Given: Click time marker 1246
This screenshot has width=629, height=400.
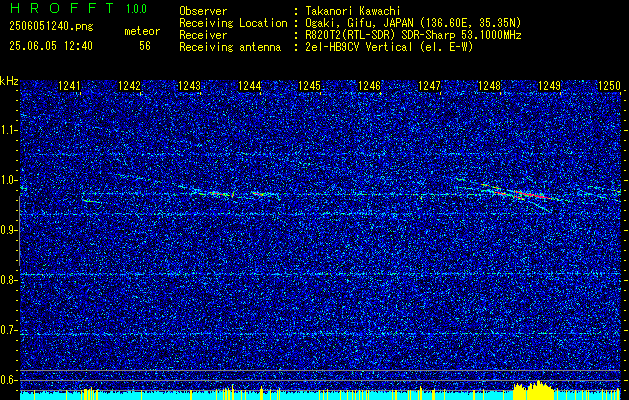Looking at the screenshot, I should (x=369, y=86).
